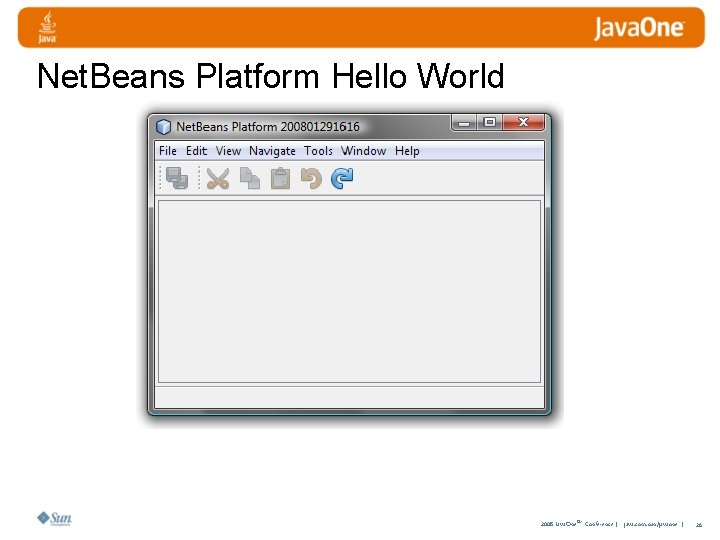
Task: Click the Java coffee cup logo
Action: pos(47,28)
